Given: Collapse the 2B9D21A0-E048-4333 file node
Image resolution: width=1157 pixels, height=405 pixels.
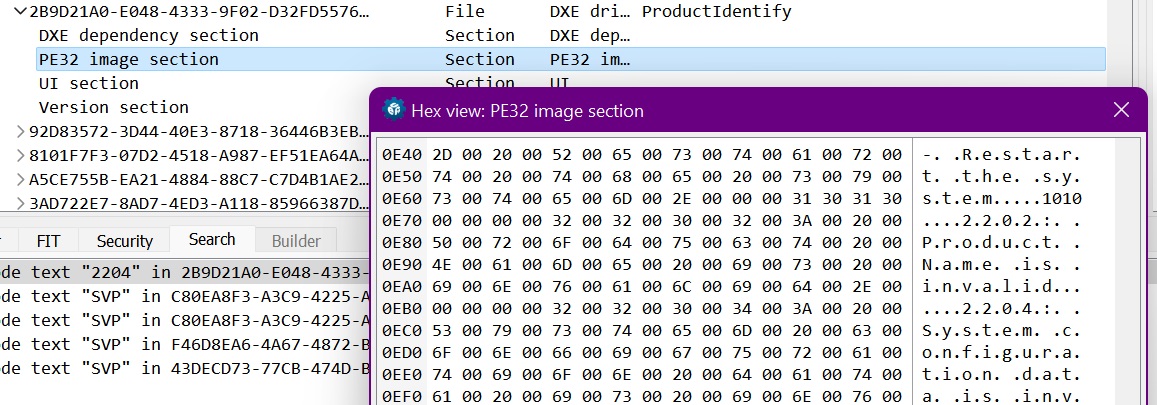Looking at the screenshot, I should click(21, 12).
